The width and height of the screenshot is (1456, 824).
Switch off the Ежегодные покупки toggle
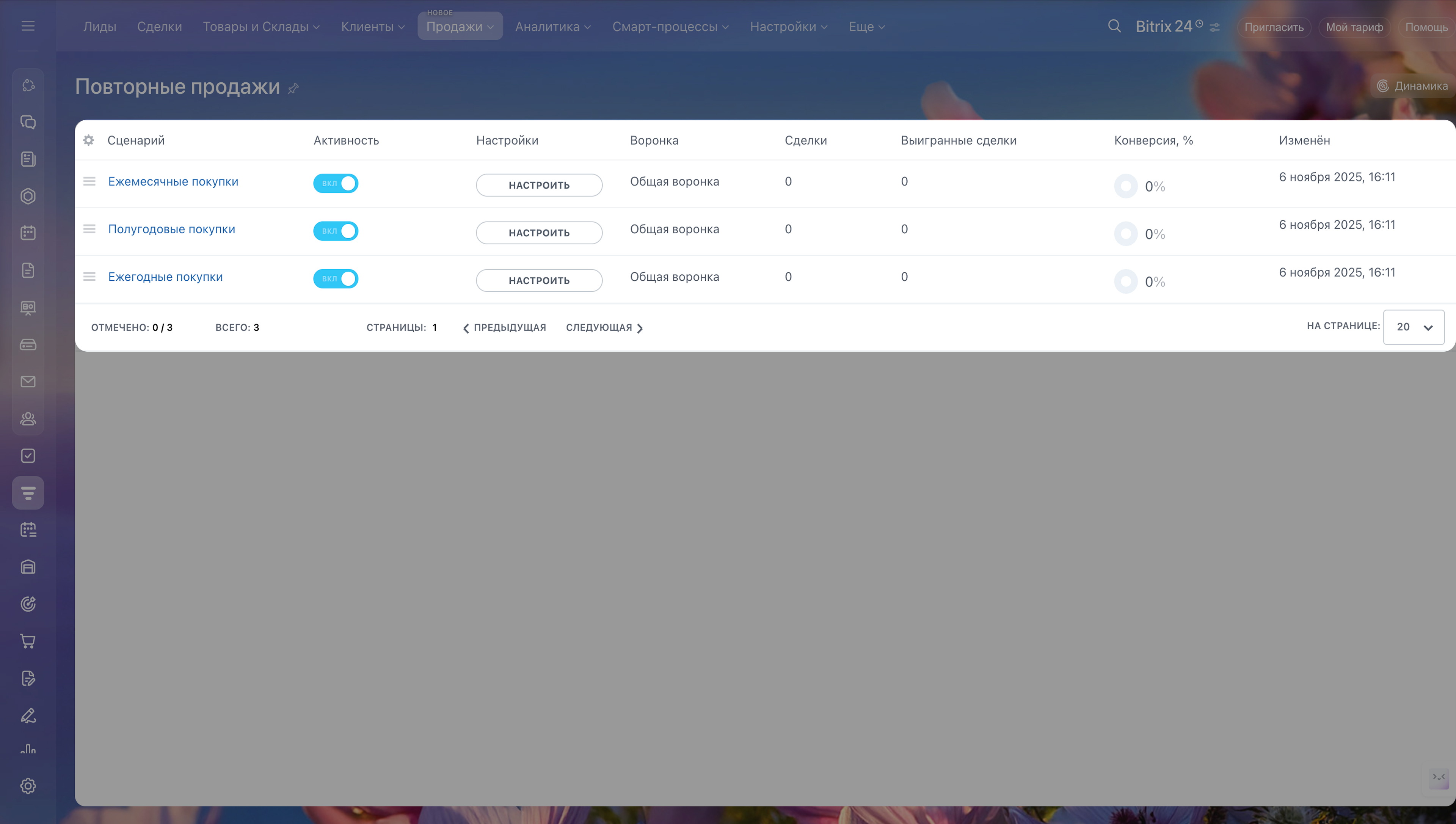point(336,278)
